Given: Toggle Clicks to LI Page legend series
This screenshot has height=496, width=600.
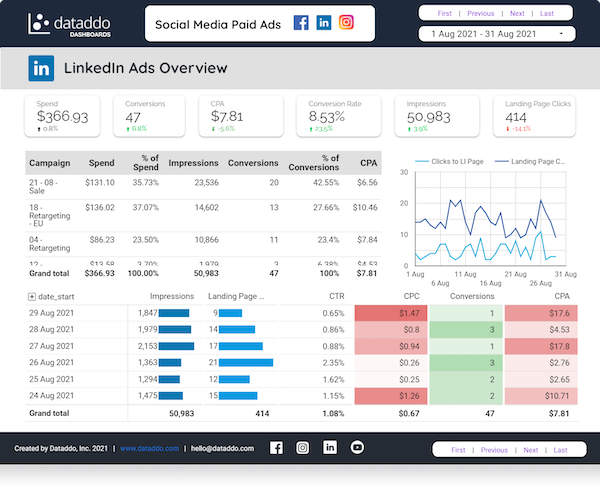Looking at the screenshot, I should point(449,162).
